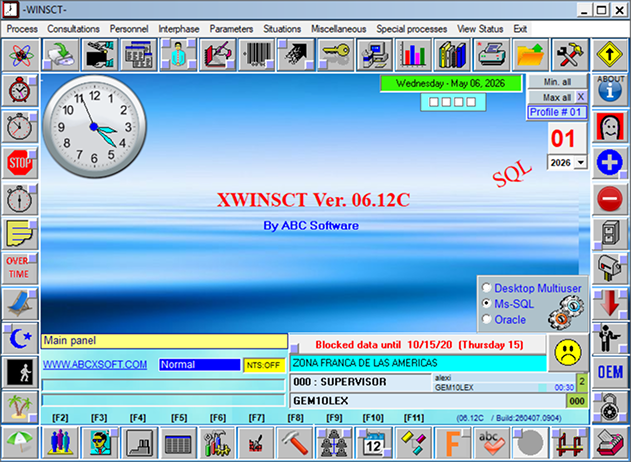This screenshot has height=462, width=631.
Task: Click the calendar 12 icon in bottom toolbar
Action: 373,443
